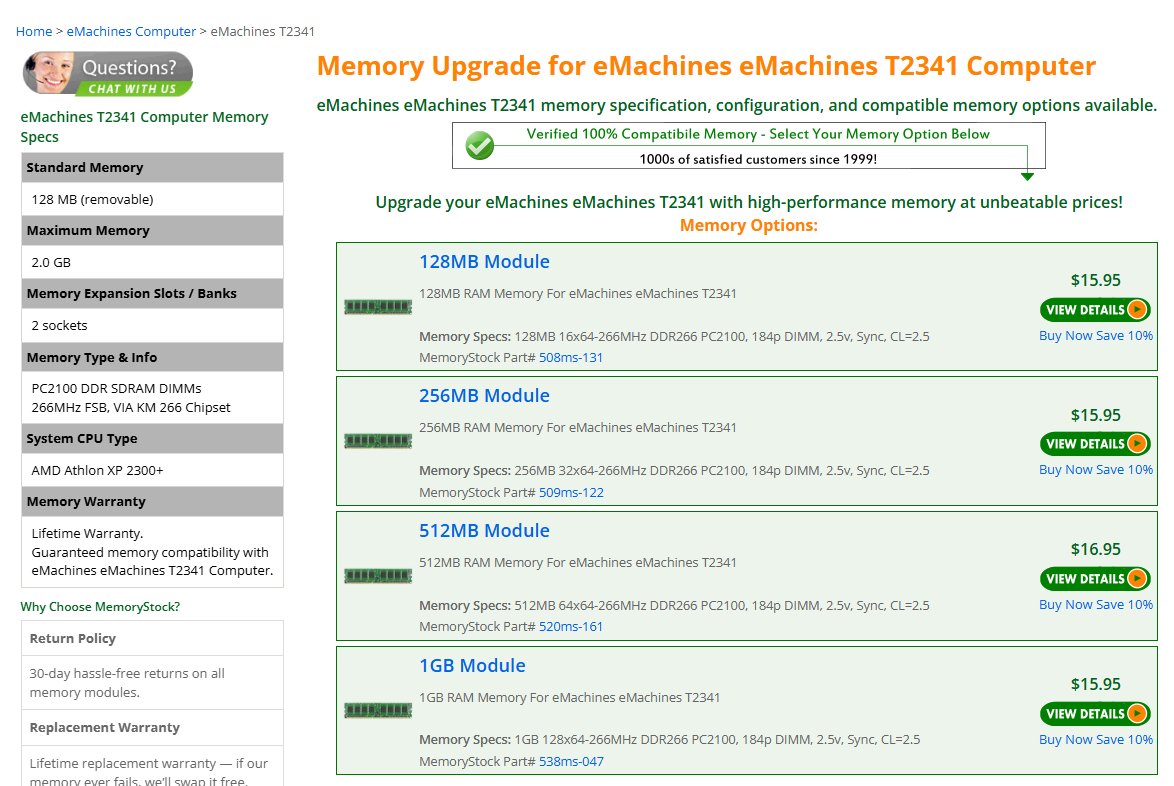Click the Why Choose MemoryStock? heading
Viewport: 1174px width, 786px height.
[x=100, y=607]
